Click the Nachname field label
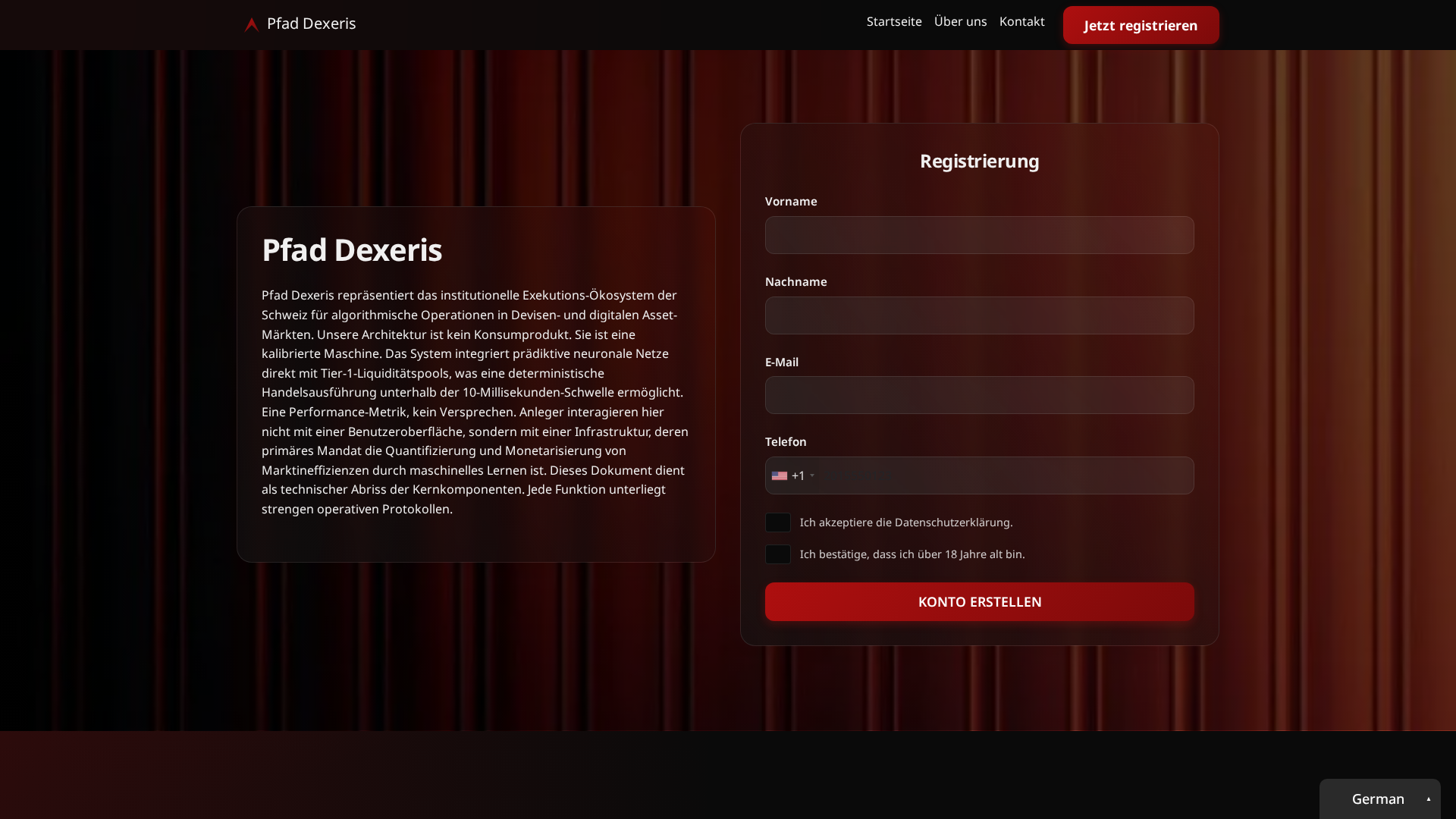This screenshot has height=819, width=1456. 795,281
